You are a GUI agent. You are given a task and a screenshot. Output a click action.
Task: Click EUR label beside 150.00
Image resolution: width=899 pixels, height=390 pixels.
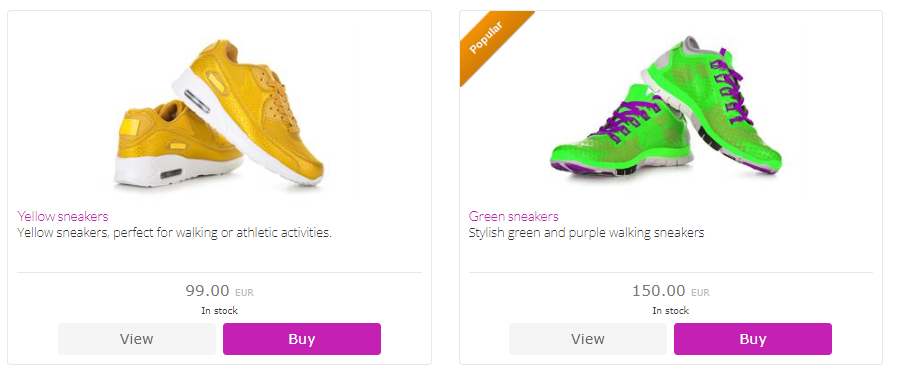(x=700, y=292)
